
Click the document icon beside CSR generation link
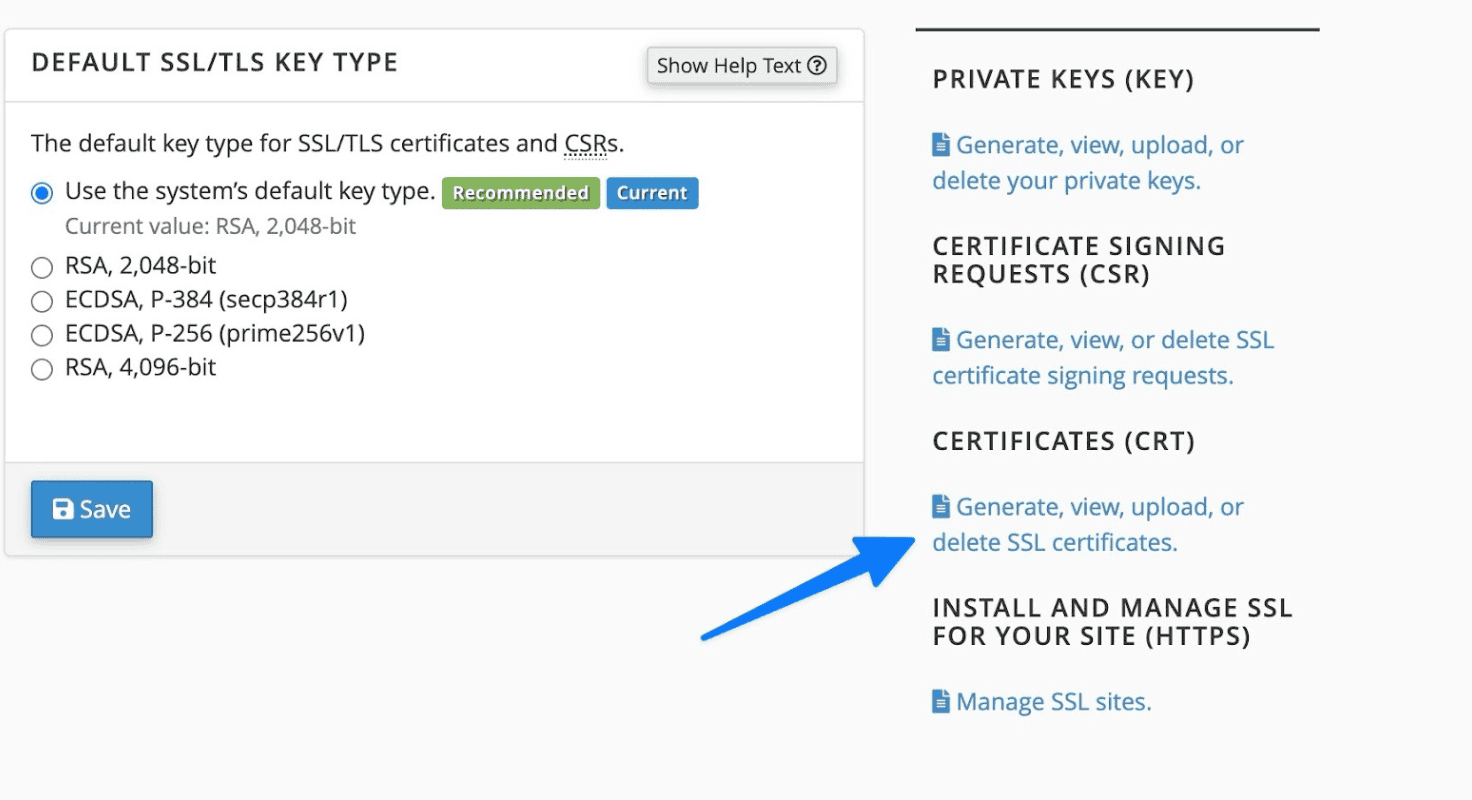pos(941,338)
